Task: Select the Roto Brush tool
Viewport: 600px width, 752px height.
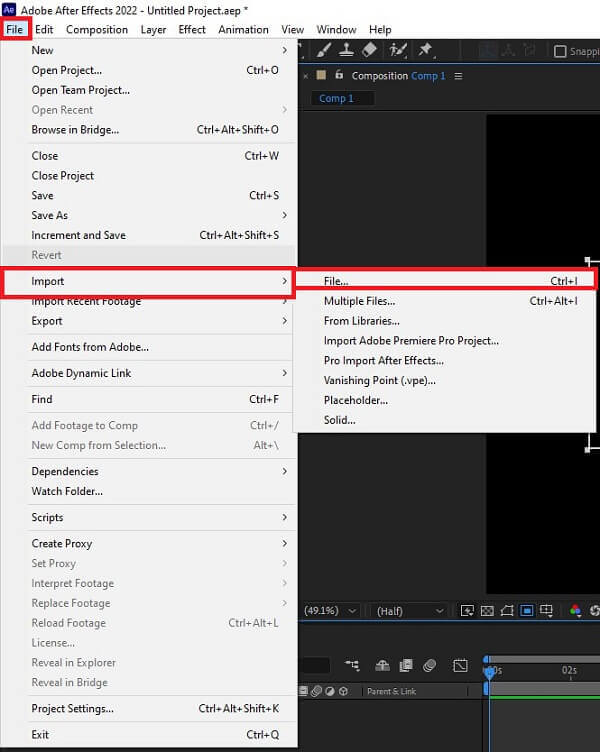Action: [398, 49]
